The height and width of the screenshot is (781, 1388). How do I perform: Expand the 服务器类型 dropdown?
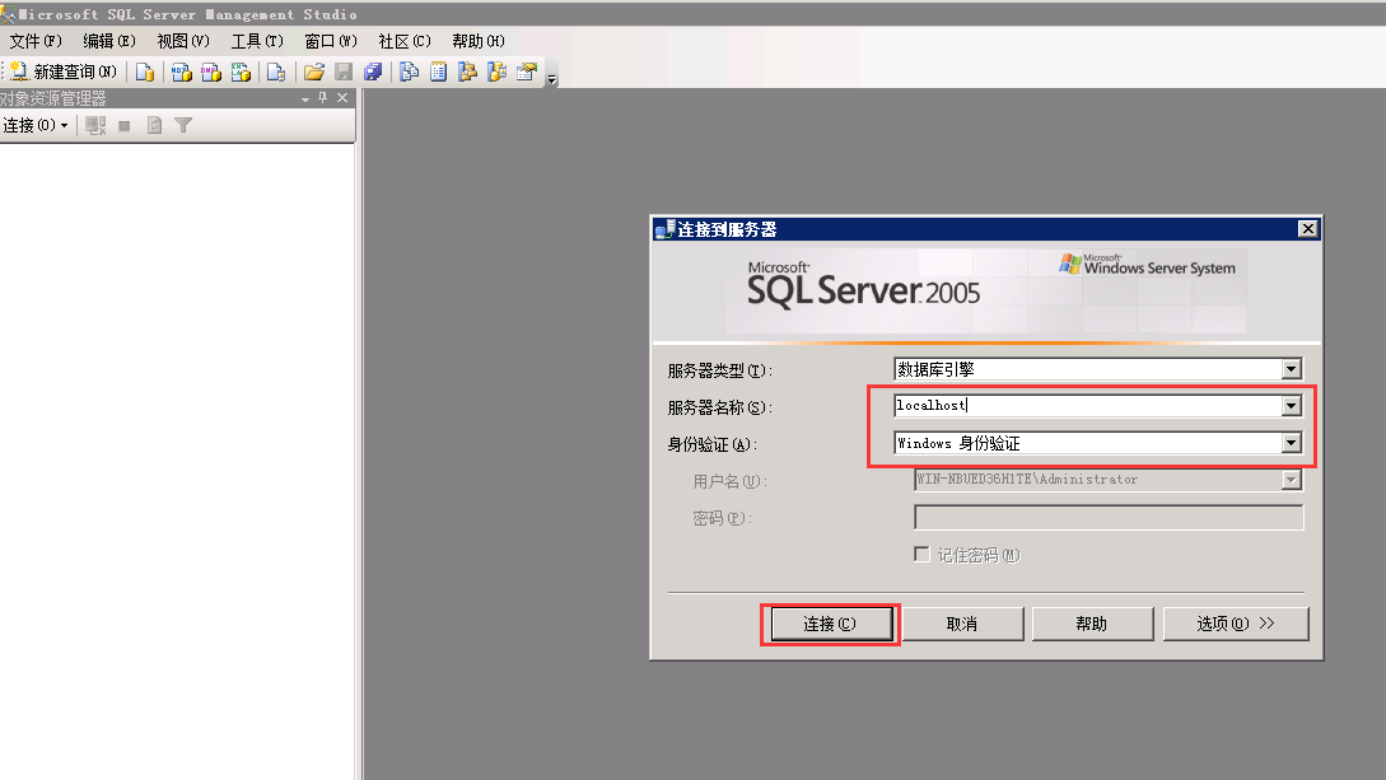coord(1291,369)
